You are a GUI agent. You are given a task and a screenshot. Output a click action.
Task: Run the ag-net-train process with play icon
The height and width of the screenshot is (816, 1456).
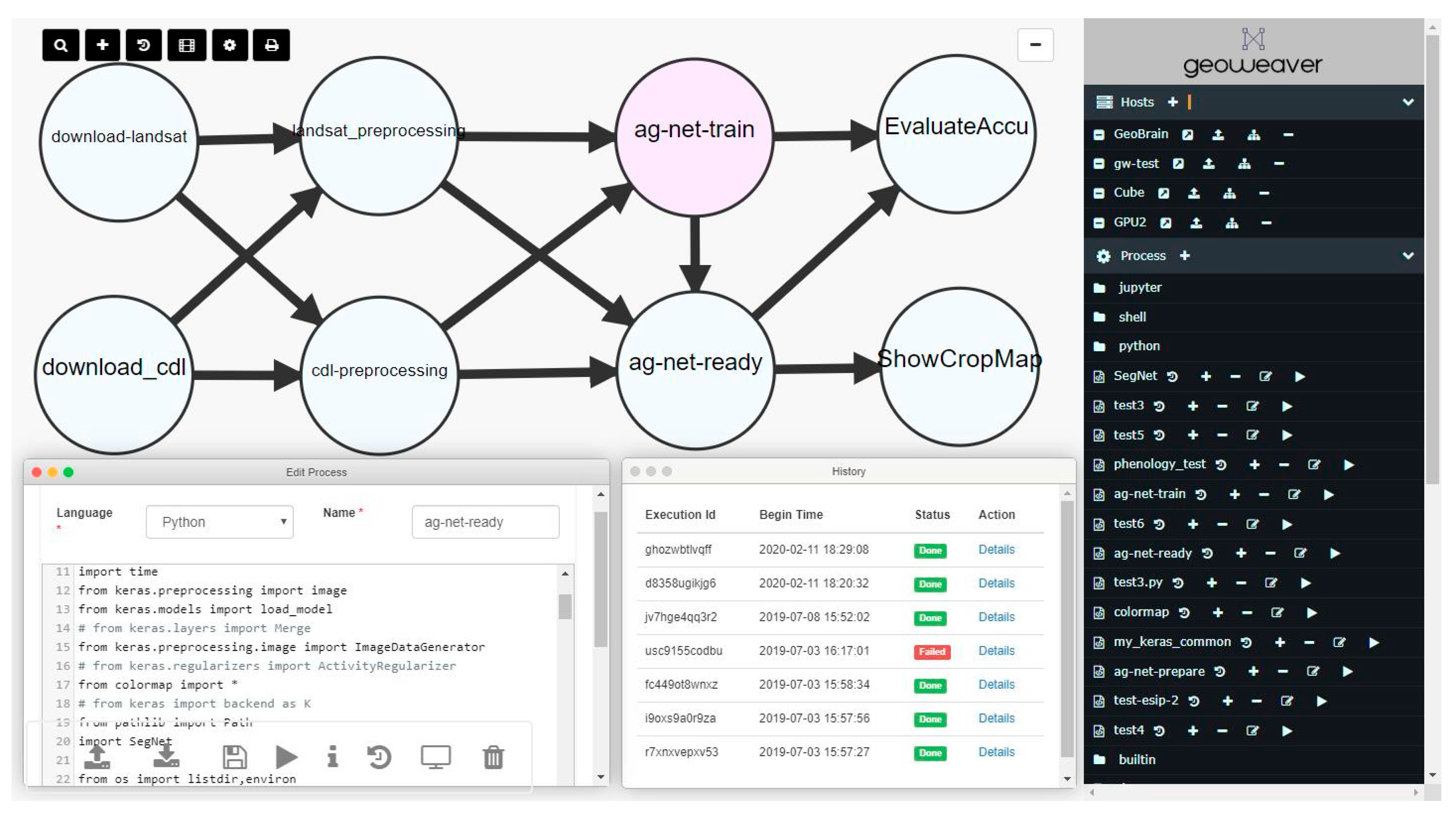[1329, 495]
